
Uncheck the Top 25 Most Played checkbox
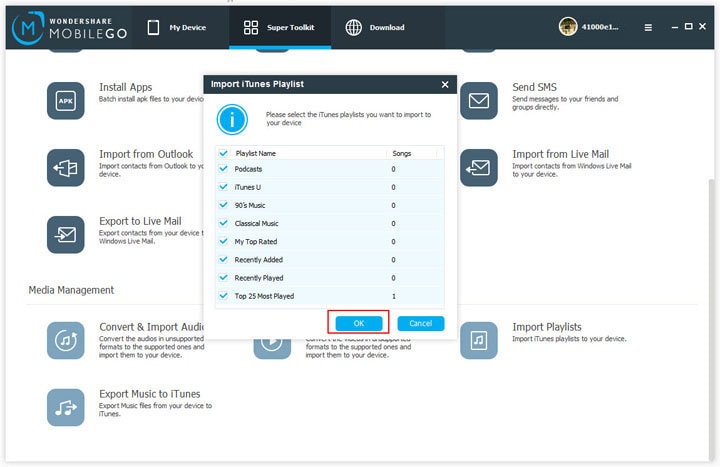(224, 296)
